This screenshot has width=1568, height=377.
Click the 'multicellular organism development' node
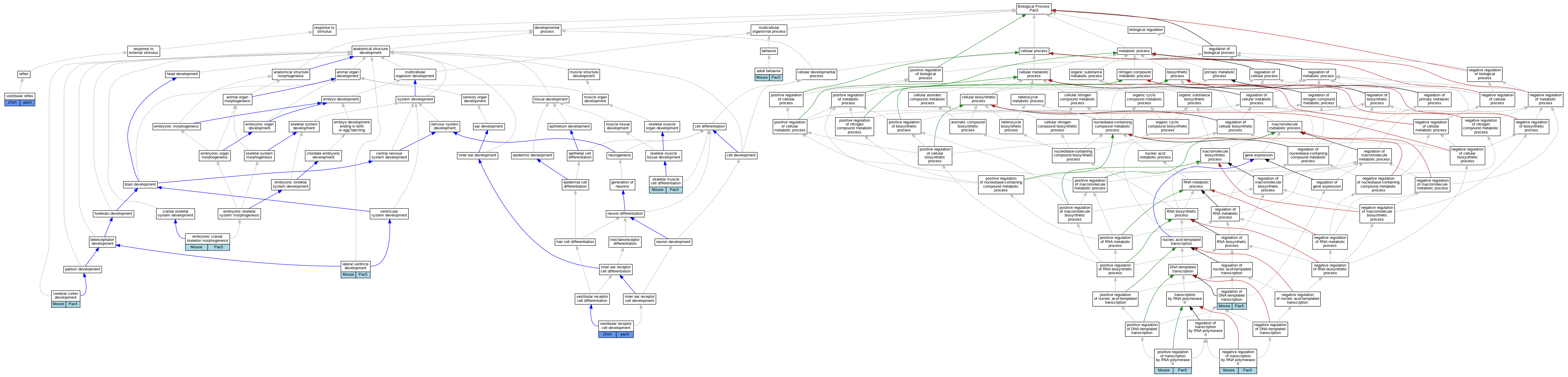tap(415, 74)
